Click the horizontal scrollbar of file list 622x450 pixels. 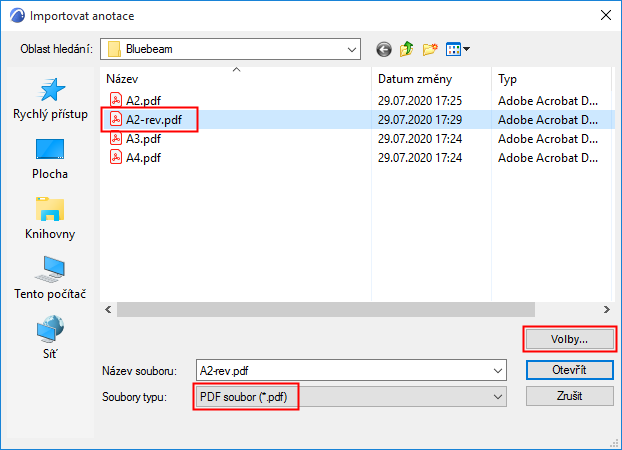tap(300, 310)
